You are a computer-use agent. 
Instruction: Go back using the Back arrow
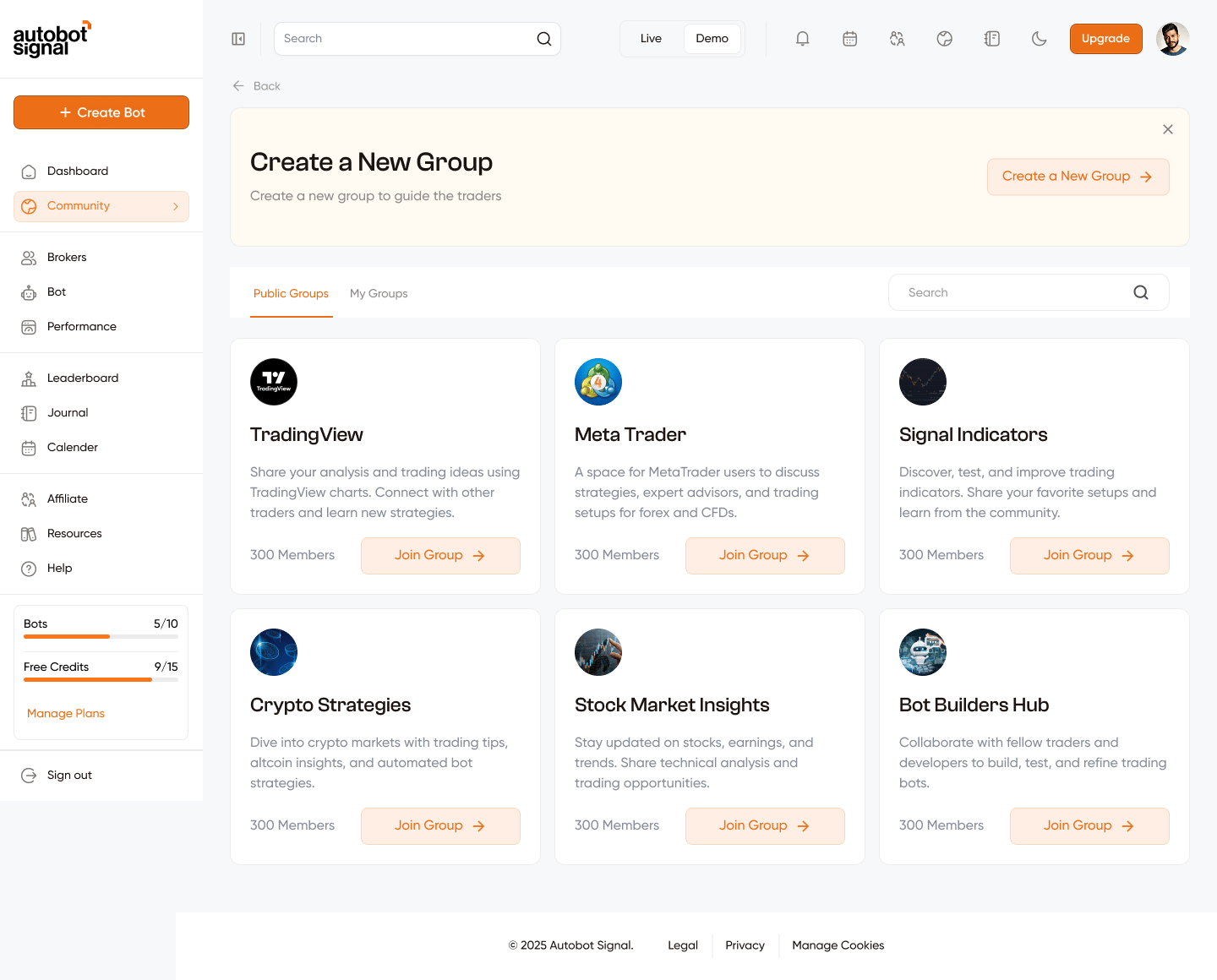click(238, 86)
